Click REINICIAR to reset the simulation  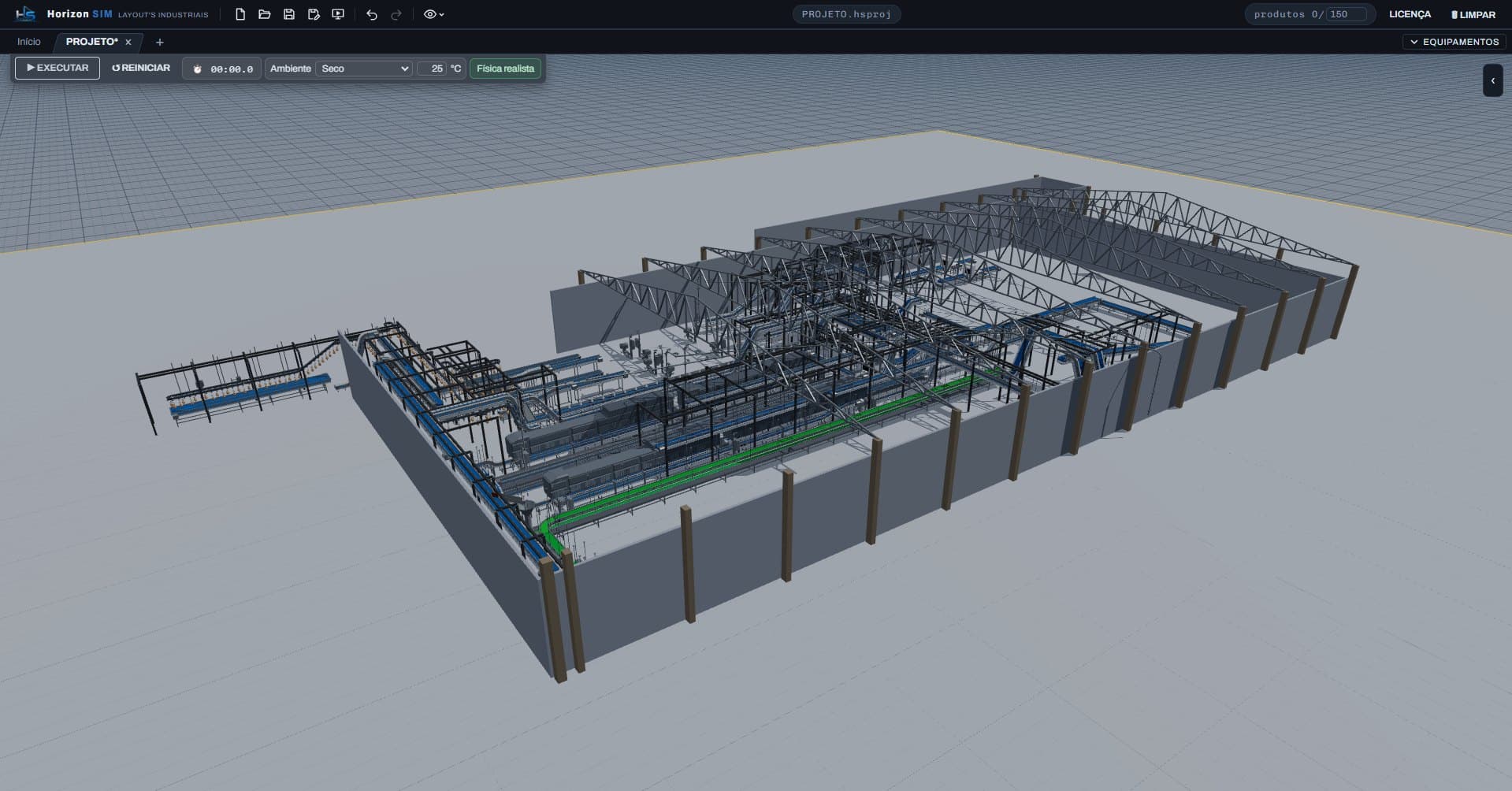coord(141,68)
